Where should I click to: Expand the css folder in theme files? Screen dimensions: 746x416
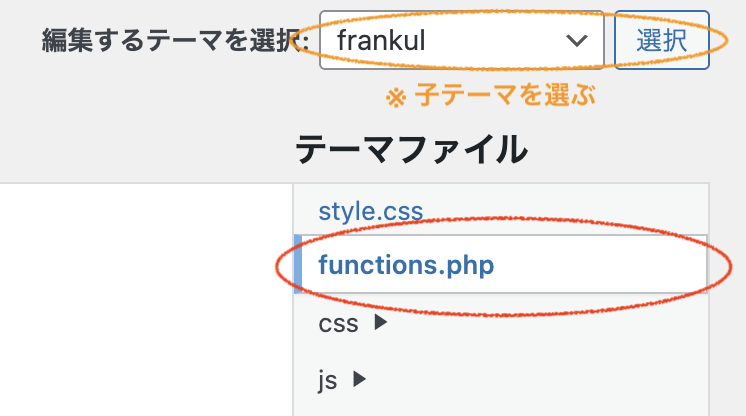(353, 323)
